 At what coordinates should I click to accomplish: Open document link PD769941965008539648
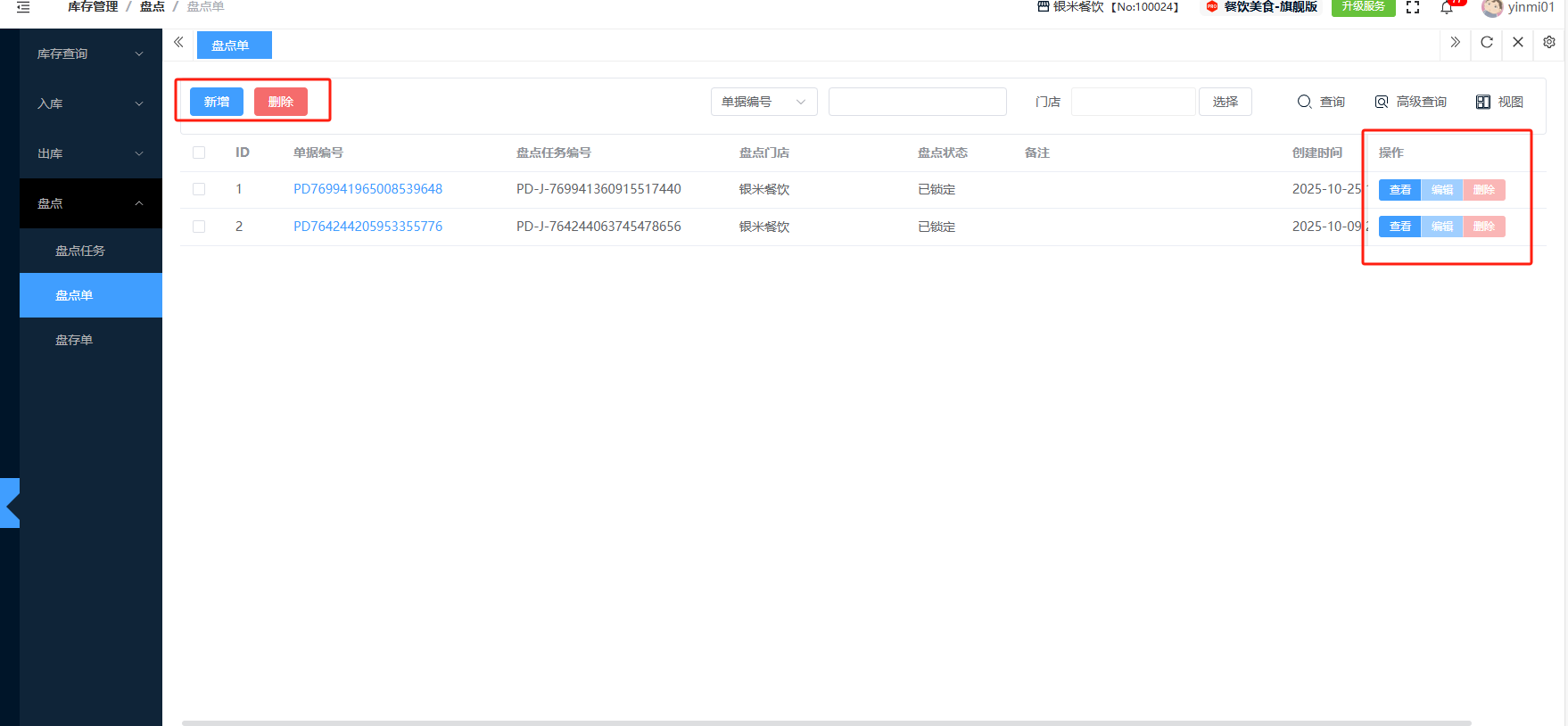pyautogui.click(x=367, y=189)
